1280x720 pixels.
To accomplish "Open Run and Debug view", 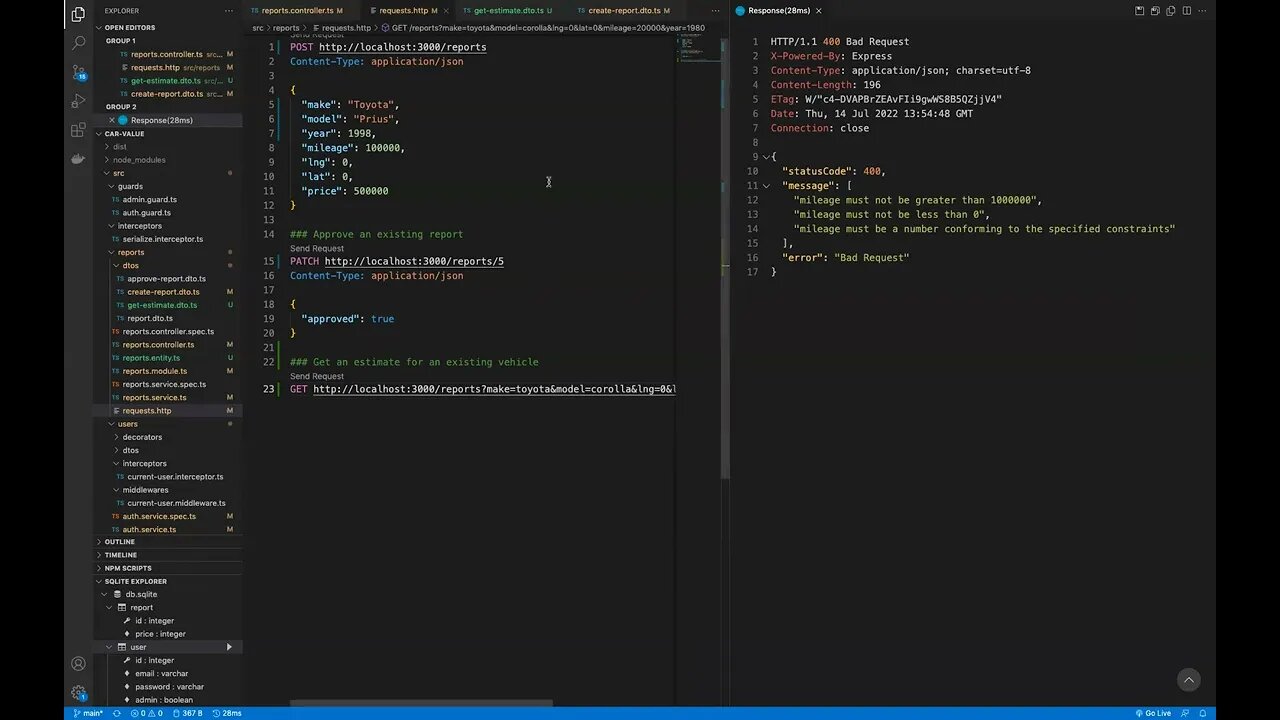I will [x=78, y=101].
